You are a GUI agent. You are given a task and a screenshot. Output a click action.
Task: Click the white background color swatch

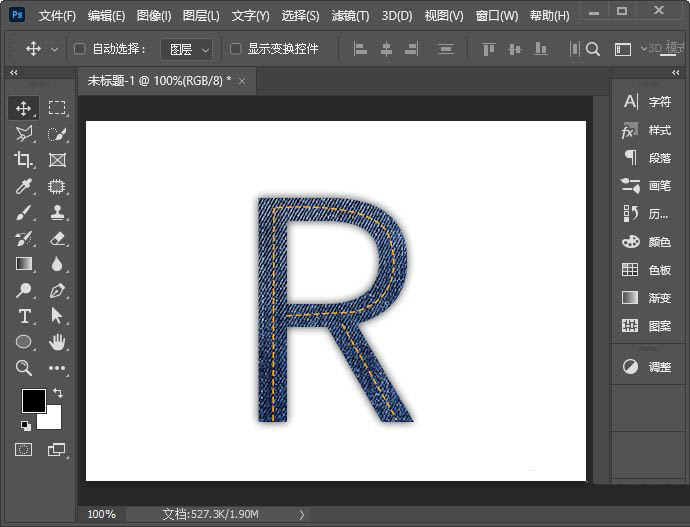tap(52, 420)
